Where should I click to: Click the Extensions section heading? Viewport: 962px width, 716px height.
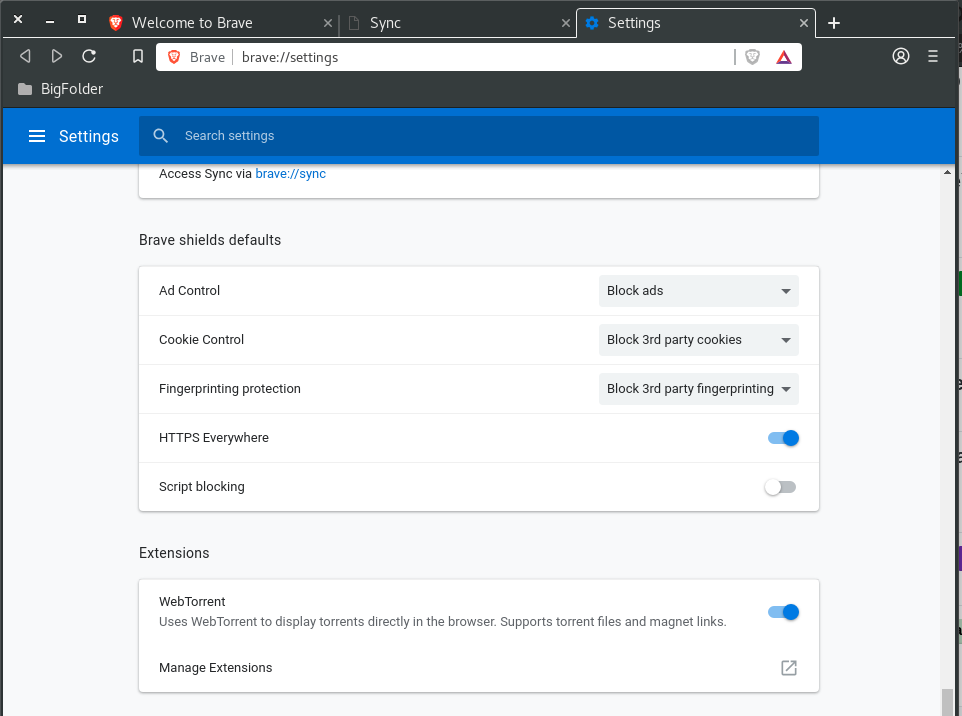(x=174, y=553)
